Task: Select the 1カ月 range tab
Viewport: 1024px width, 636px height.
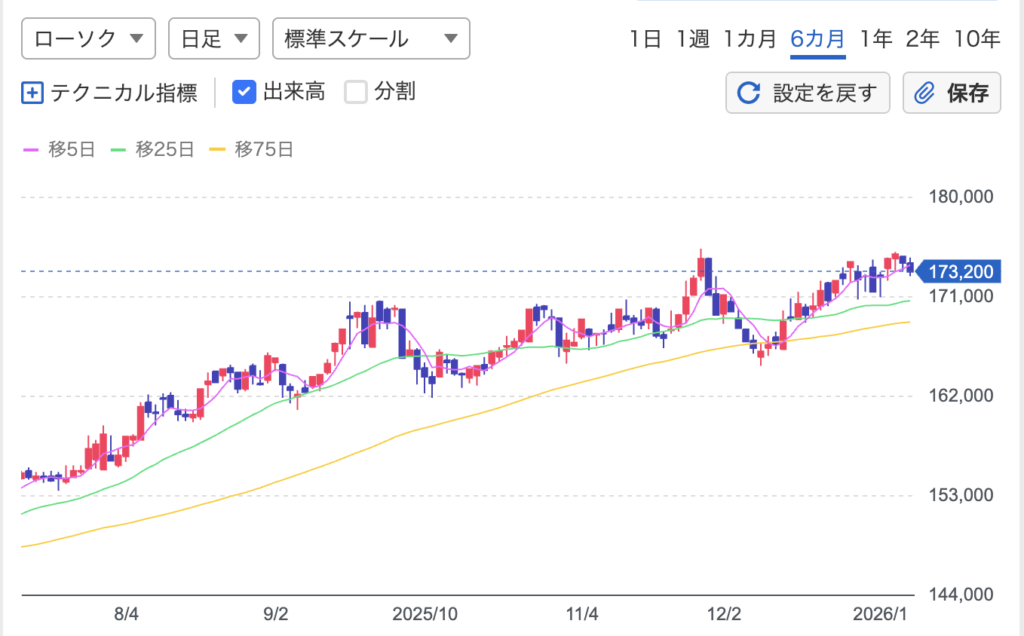Action: click(x=750, y=40)
